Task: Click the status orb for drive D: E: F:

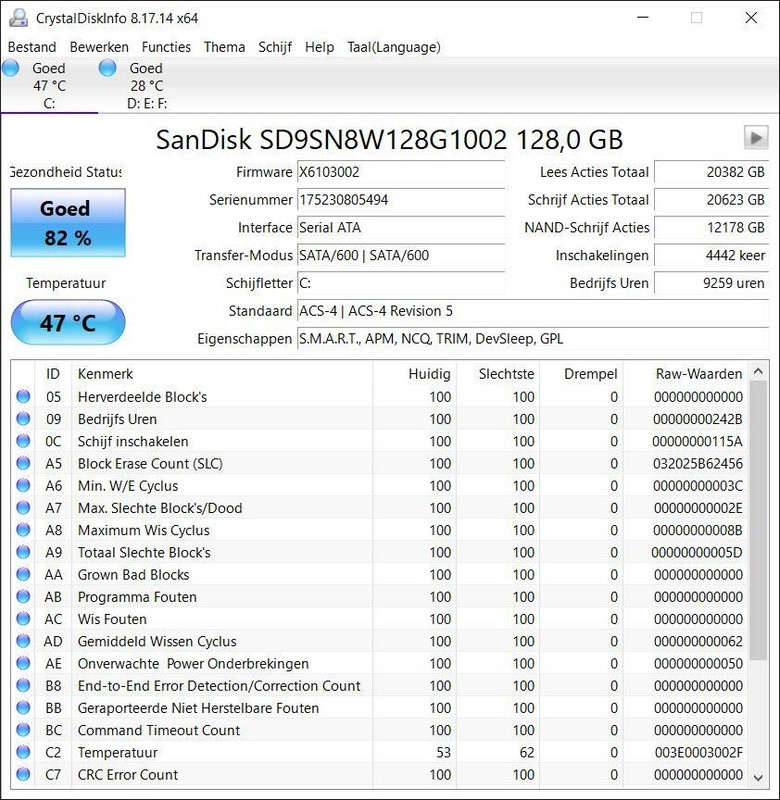Action: pyautogui.click(x=107, y=68)
